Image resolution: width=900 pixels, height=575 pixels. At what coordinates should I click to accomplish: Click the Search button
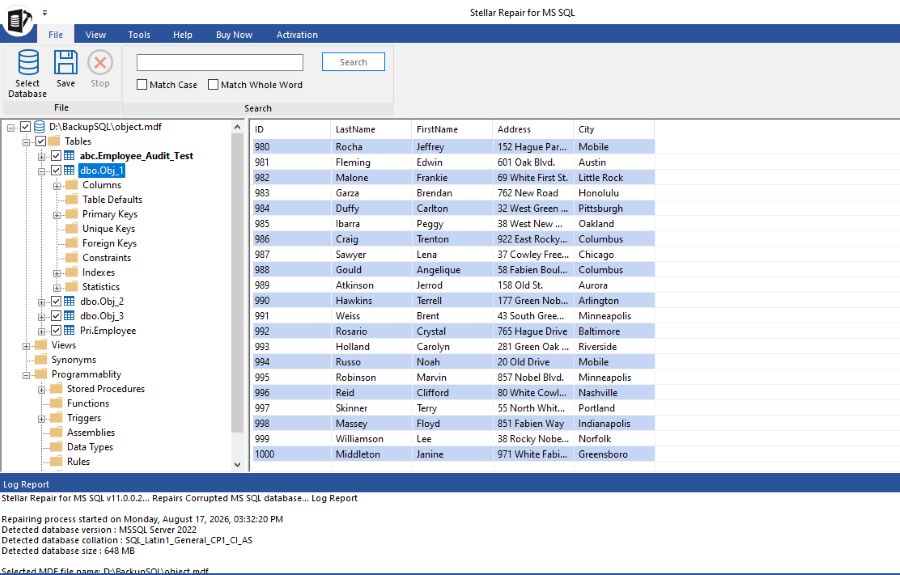point(353,62)
